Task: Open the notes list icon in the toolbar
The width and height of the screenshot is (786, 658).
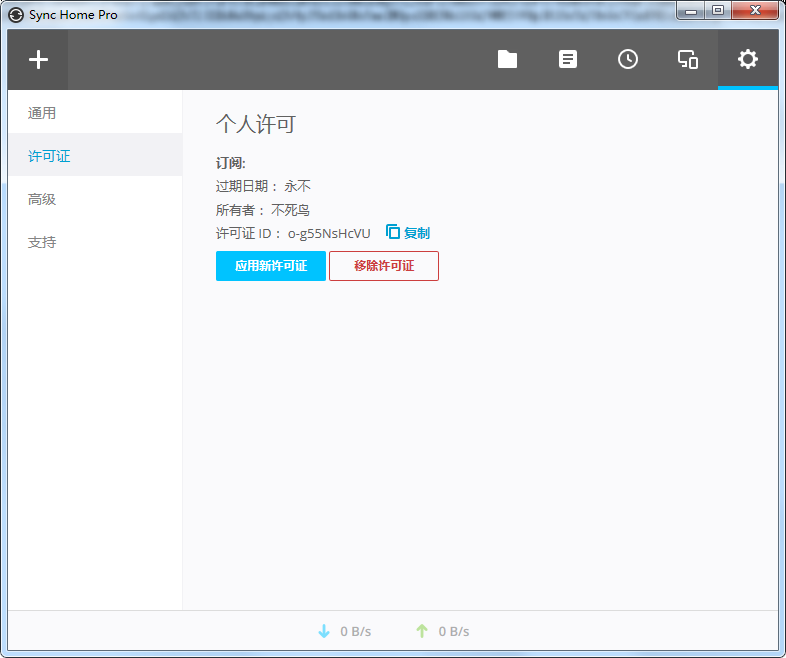Action: click(x=568, y=60)
